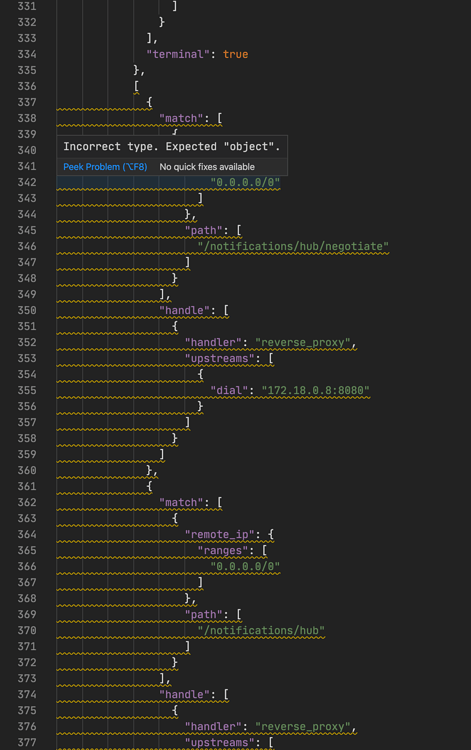Click the "upstreams" key on line 377

219,742
